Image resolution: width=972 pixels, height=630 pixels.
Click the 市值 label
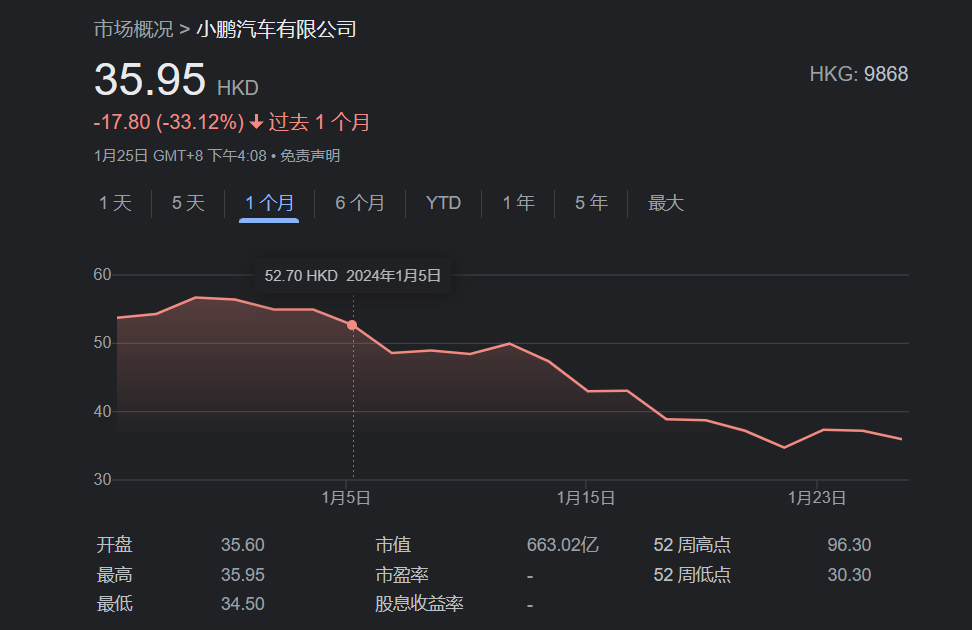point(393,545)
